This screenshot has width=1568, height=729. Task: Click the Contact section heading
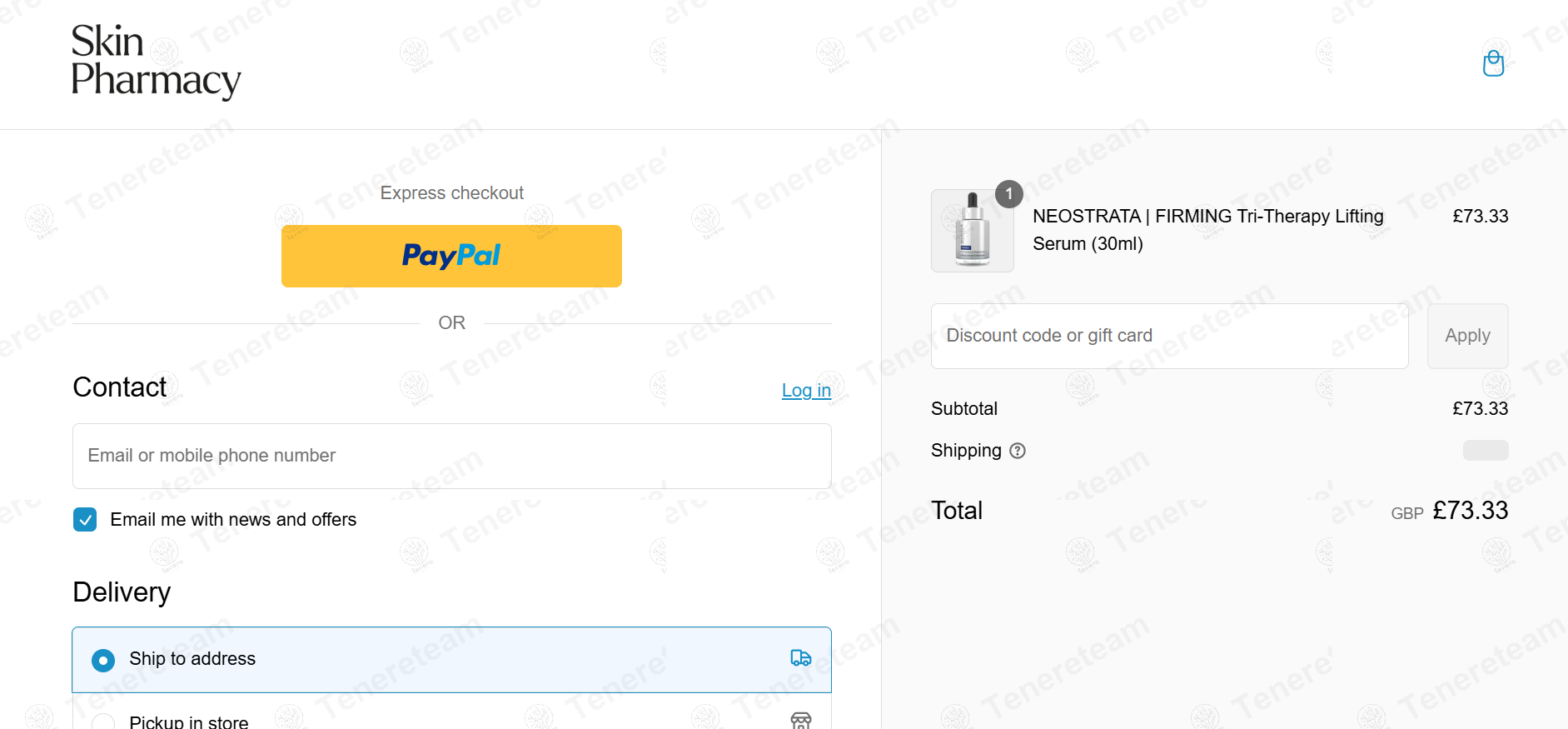119,387
